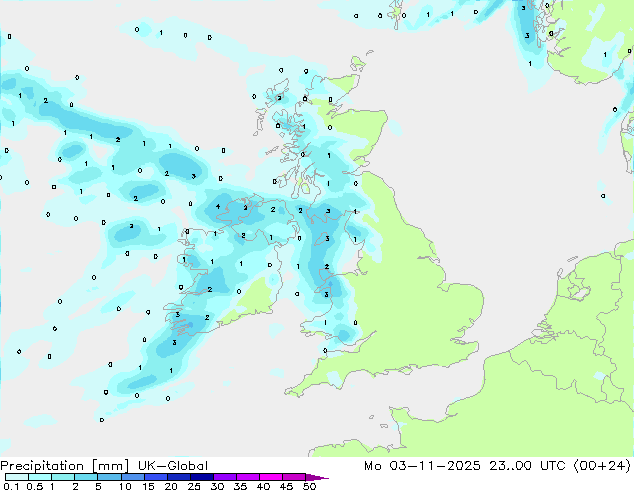The width and height of the screenshot is (634, 490).
Task: Select the legend swatch between 10 and 15
Action: pyautogui.click(x=133, y=477)
